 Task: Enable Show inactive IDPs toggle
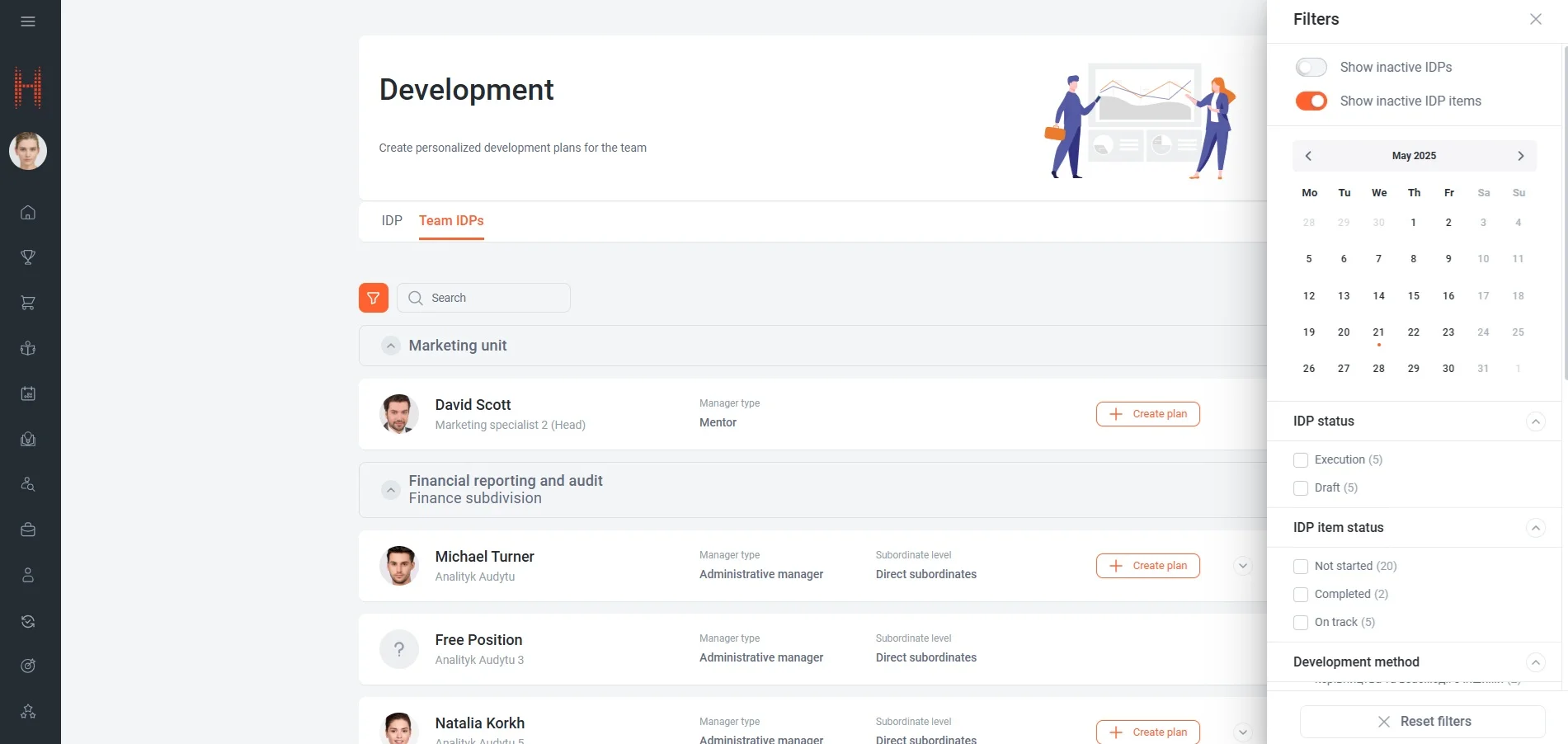coord(1311,67)
